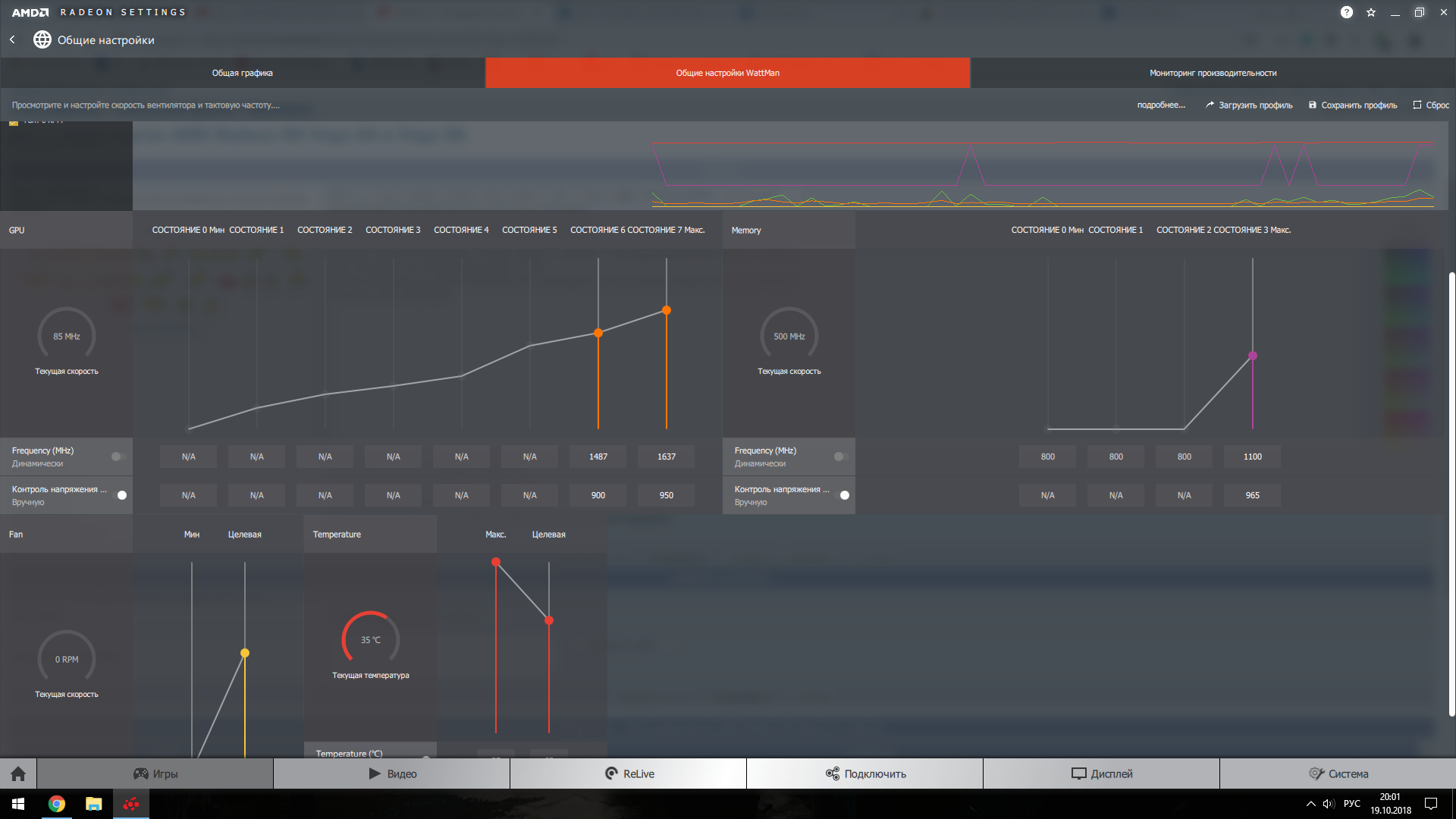Toggle GPU voltage control switch
The height and width of the screenshot is (819, 1456).
pyautogui.click(x=120, y=495)
